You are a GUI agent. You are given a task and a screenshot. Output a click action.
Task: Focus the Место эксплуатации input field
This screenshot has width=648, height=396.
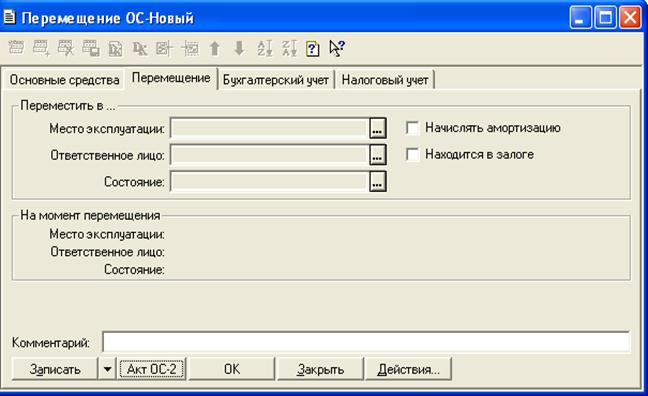click(269, 128)
